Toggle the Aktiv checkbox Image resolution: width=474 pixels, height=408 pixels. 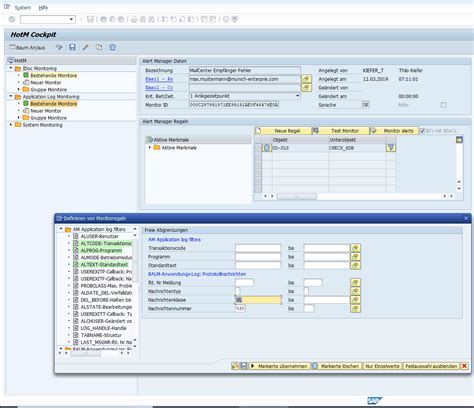(x=443, y=105)
